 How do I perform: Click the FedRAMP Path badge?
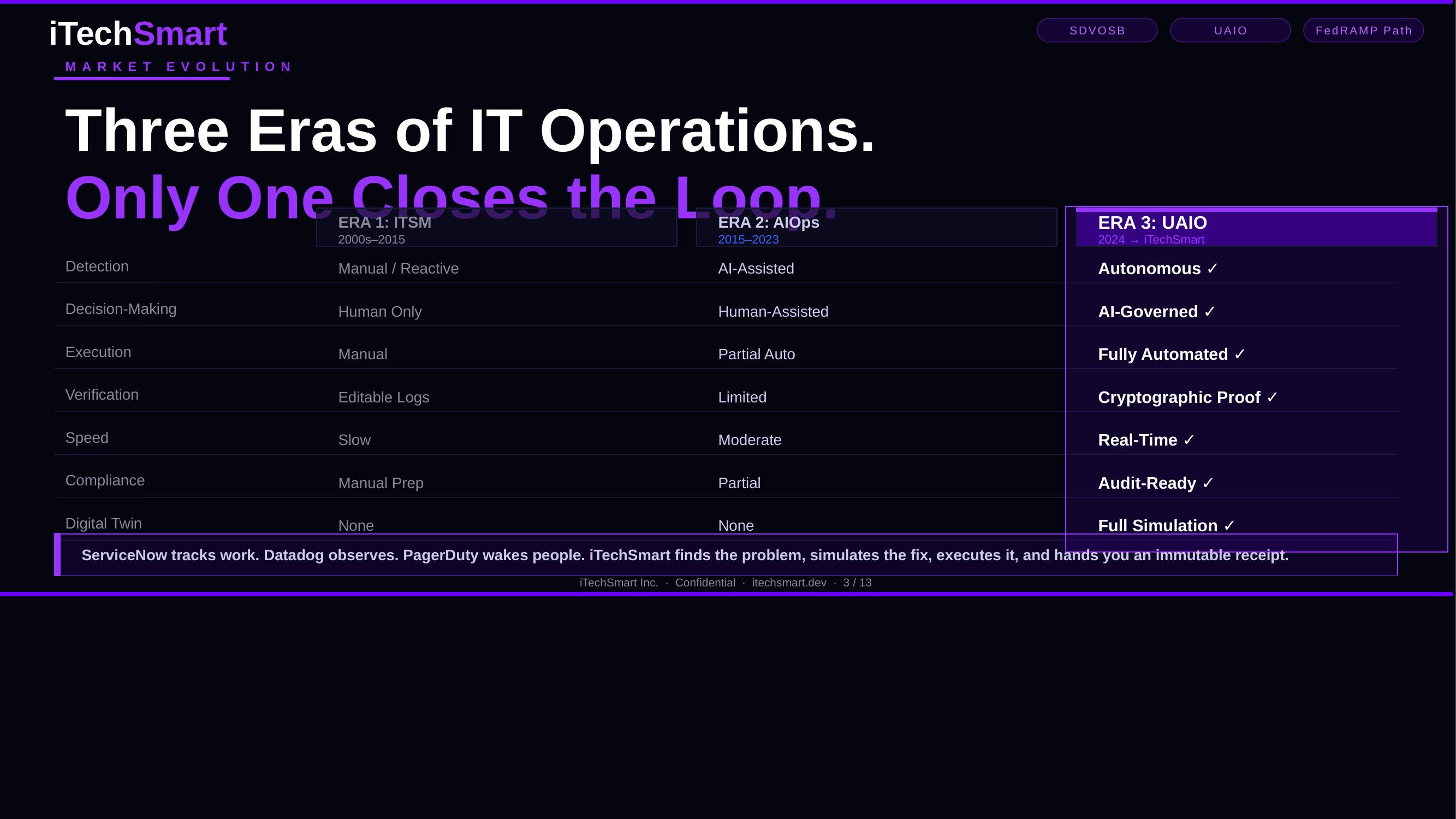pyautogui.click(x=1363, y=31)
